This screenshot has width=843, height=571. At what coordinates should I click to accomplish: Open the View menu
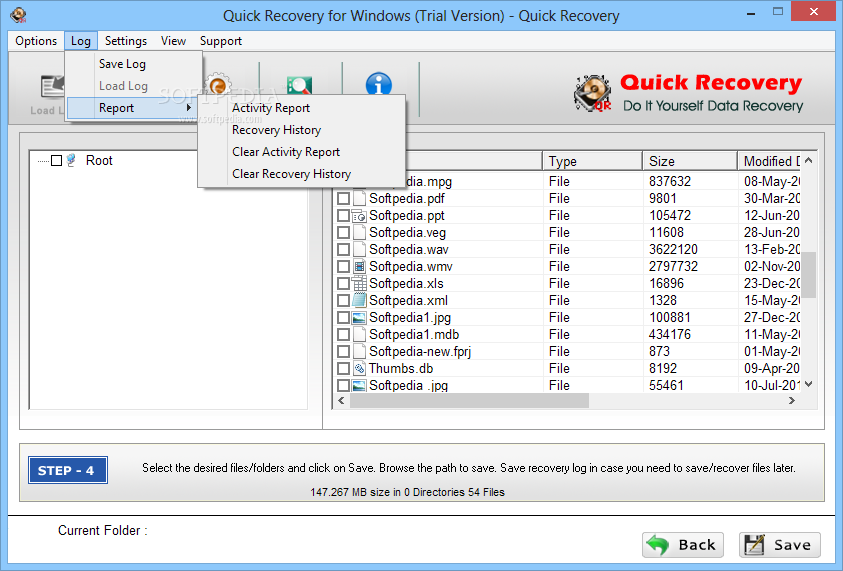tap(173, 41)
